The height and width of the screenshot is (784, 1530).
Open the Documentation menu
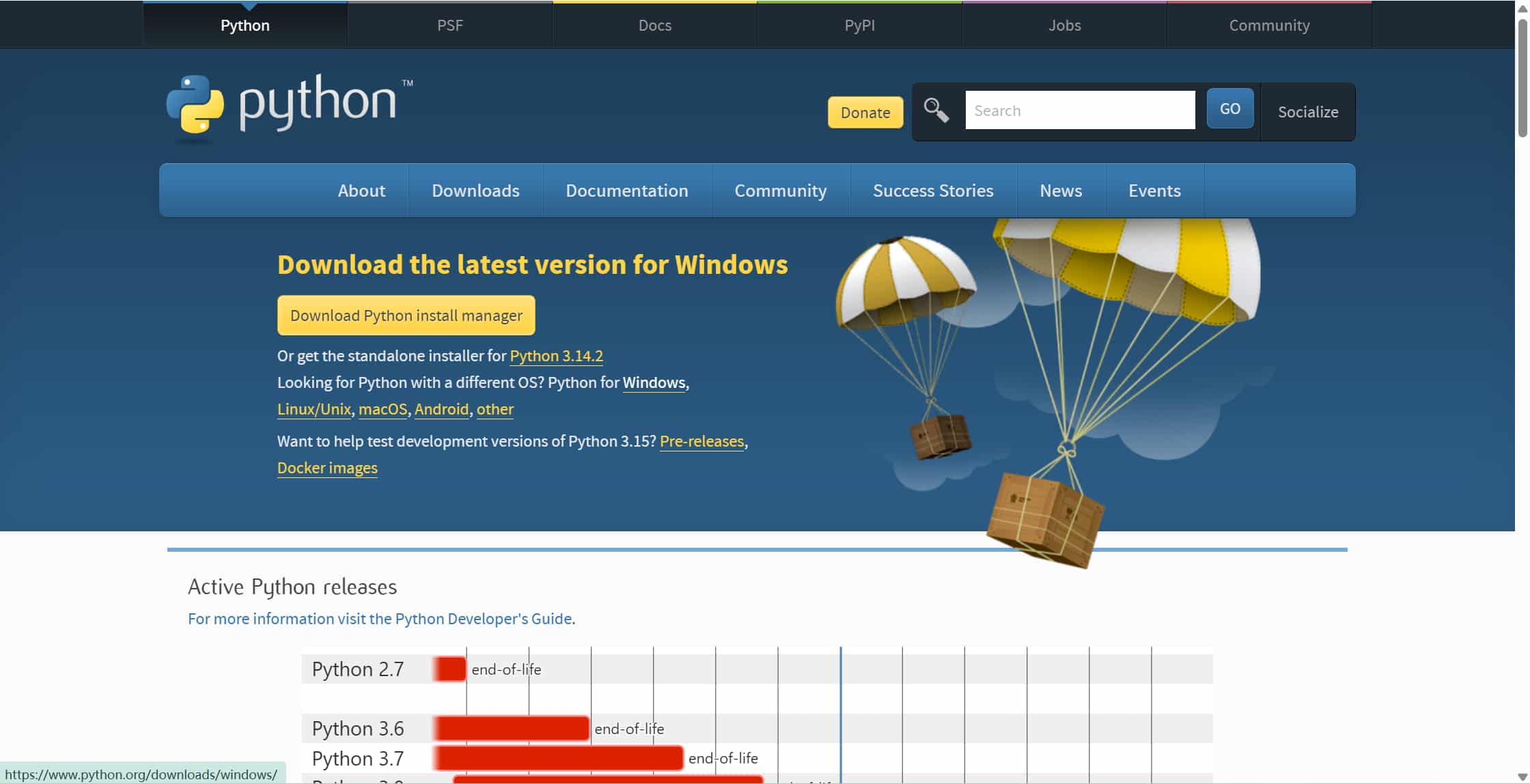coord(627,191)
